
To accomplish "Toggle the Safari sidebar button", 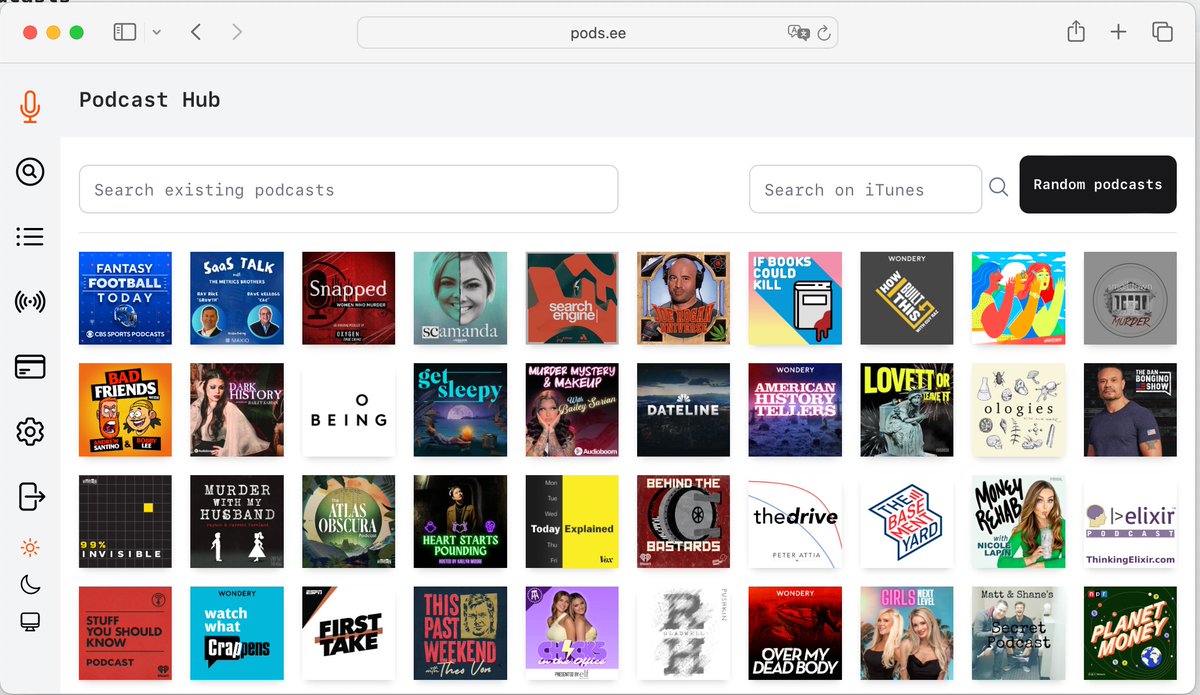I will click(x=125, y=32).
